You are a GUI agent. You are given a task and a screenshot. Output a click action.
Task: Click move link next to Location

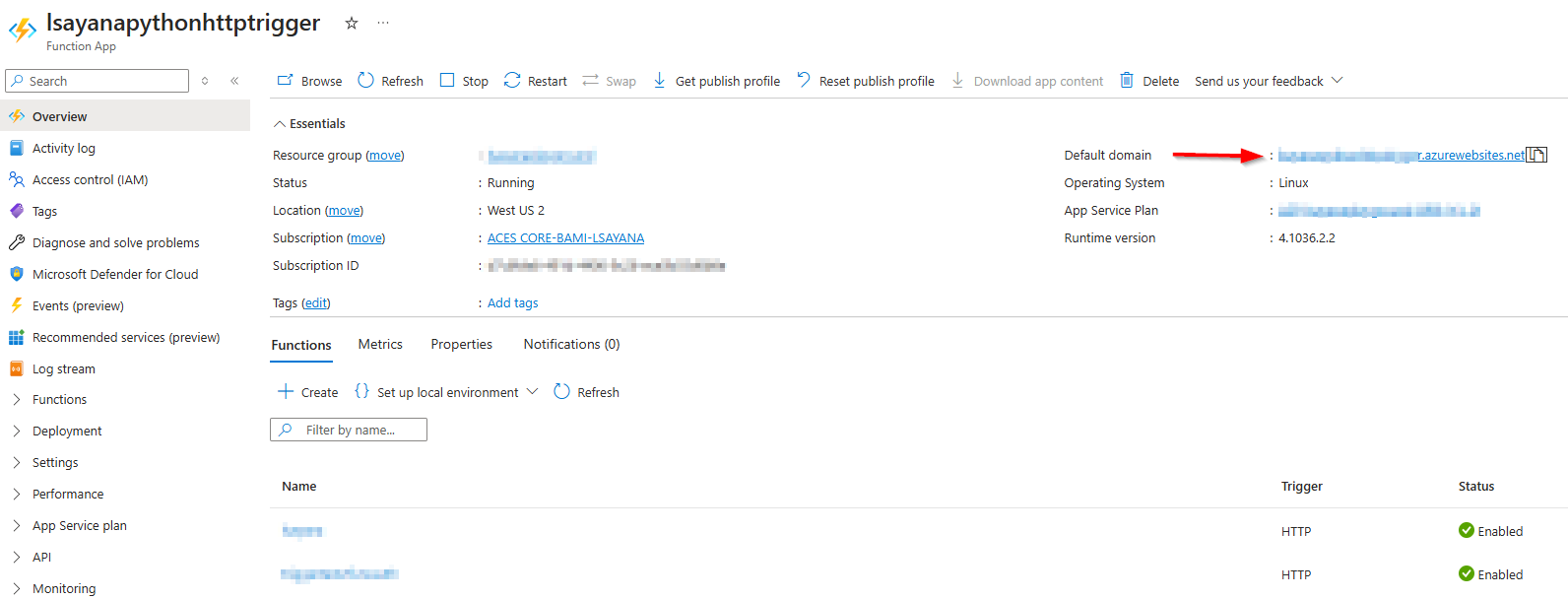pyautogui.click(x=344, y=210)
